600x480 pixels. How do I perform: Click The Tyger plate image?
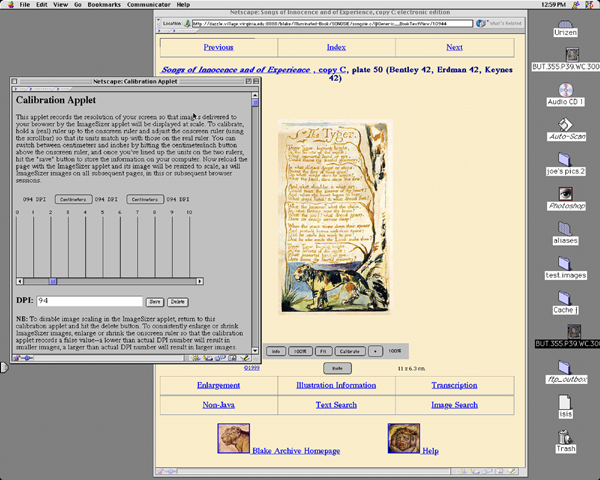click(335, 216)
